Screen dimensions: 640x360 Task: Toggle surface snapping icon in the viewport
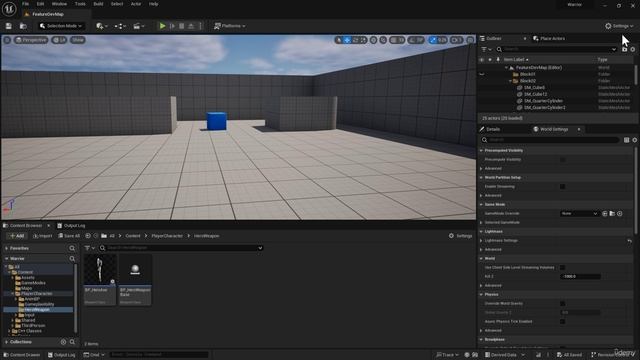click(383, 40)
